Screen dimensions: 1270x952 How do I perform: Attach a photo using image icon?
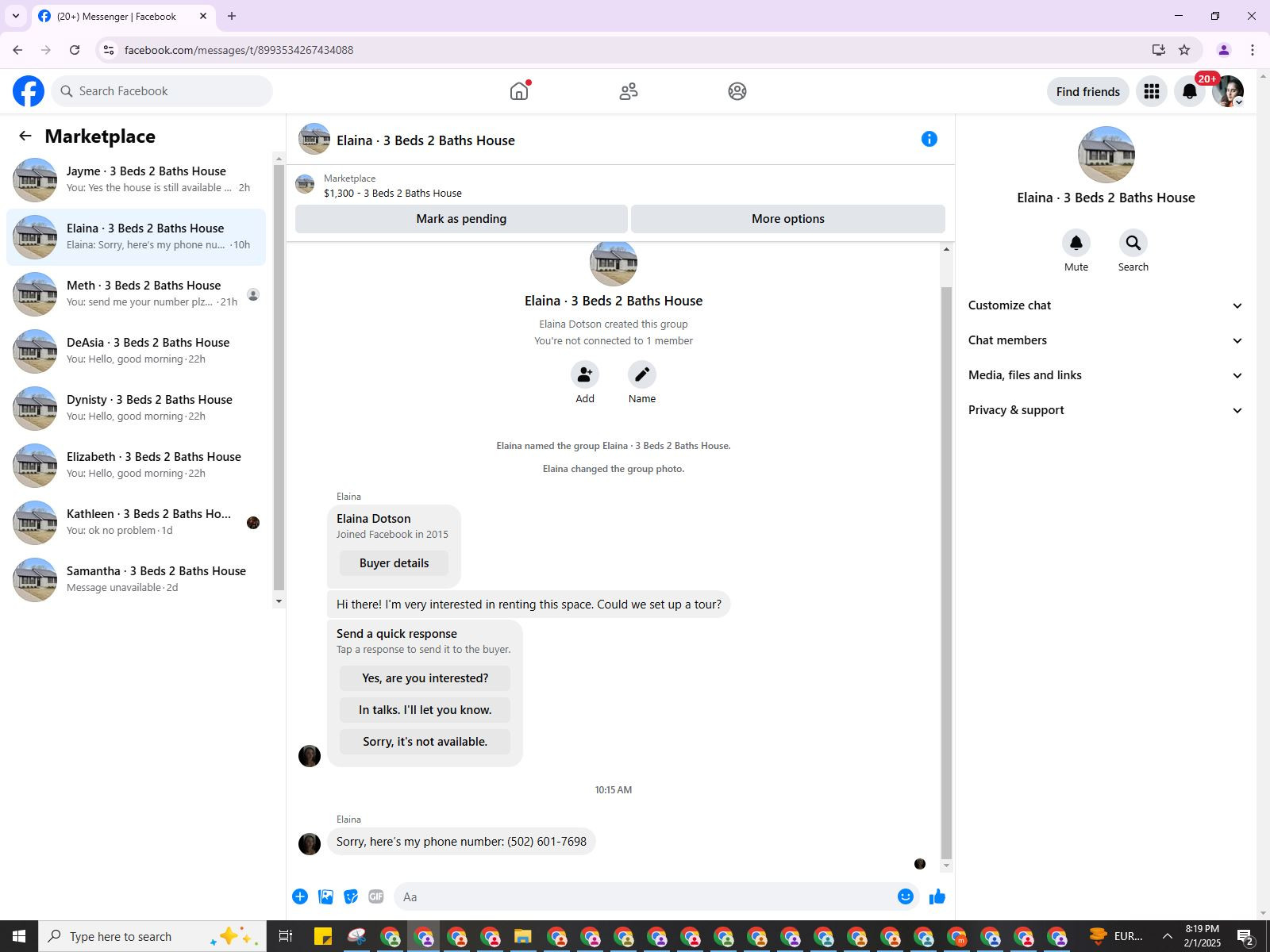pyautogui.click(x=325, y=896)
